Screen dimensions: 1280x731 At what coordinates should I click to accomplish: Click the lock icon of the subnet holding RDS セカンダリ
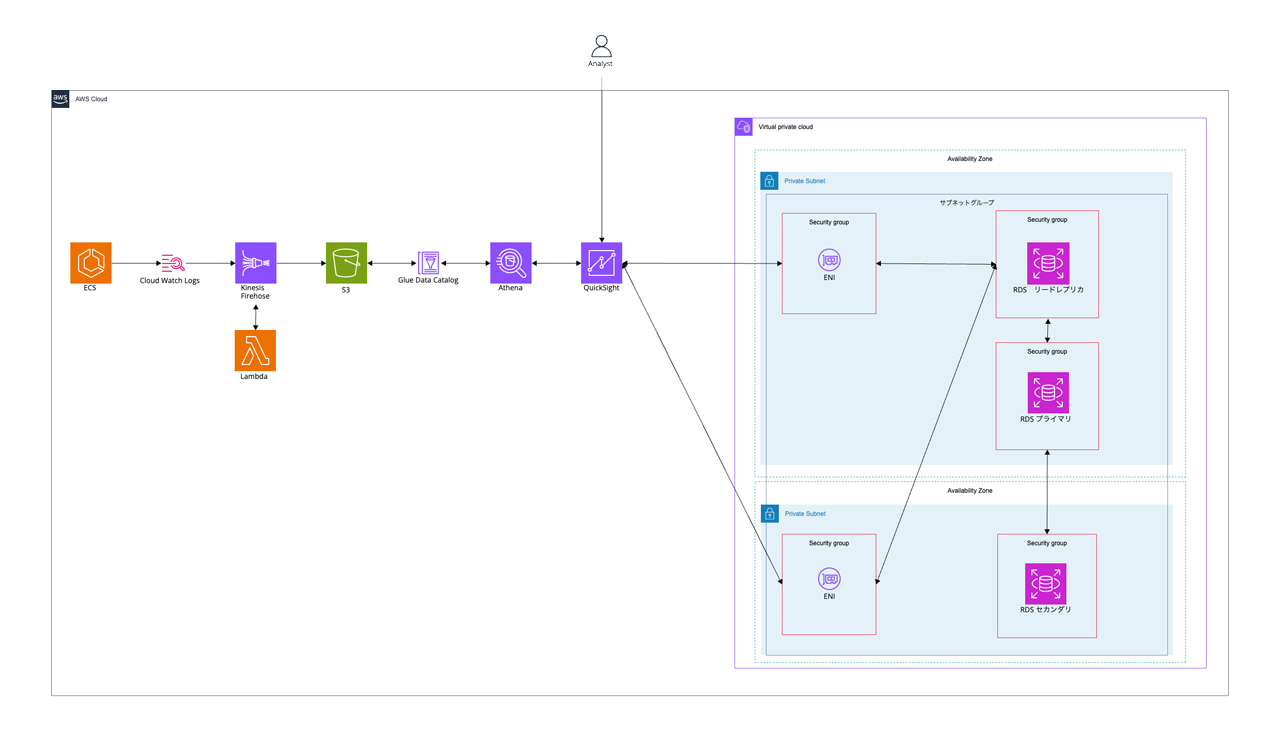pyautogui.click(x=769, y=513)
